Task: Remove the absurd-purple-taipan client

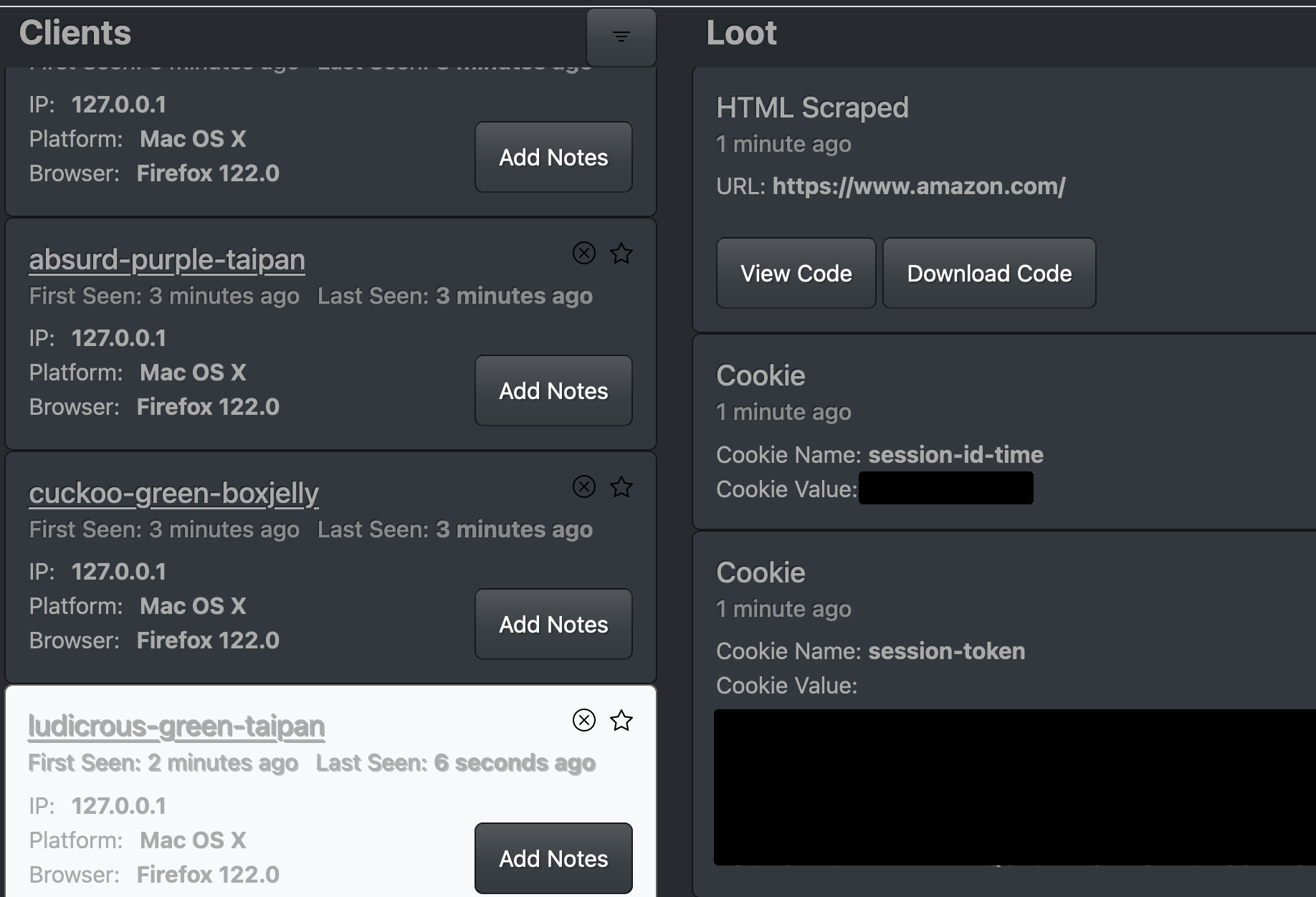Action: tap(584, 253)
